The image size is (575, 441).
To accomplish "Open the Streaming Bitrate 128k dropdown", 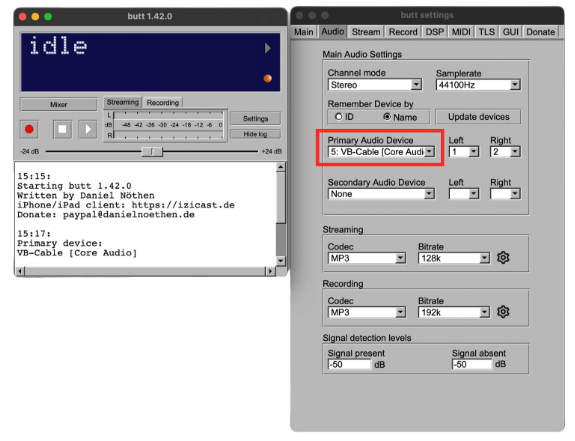I will 454,258.
